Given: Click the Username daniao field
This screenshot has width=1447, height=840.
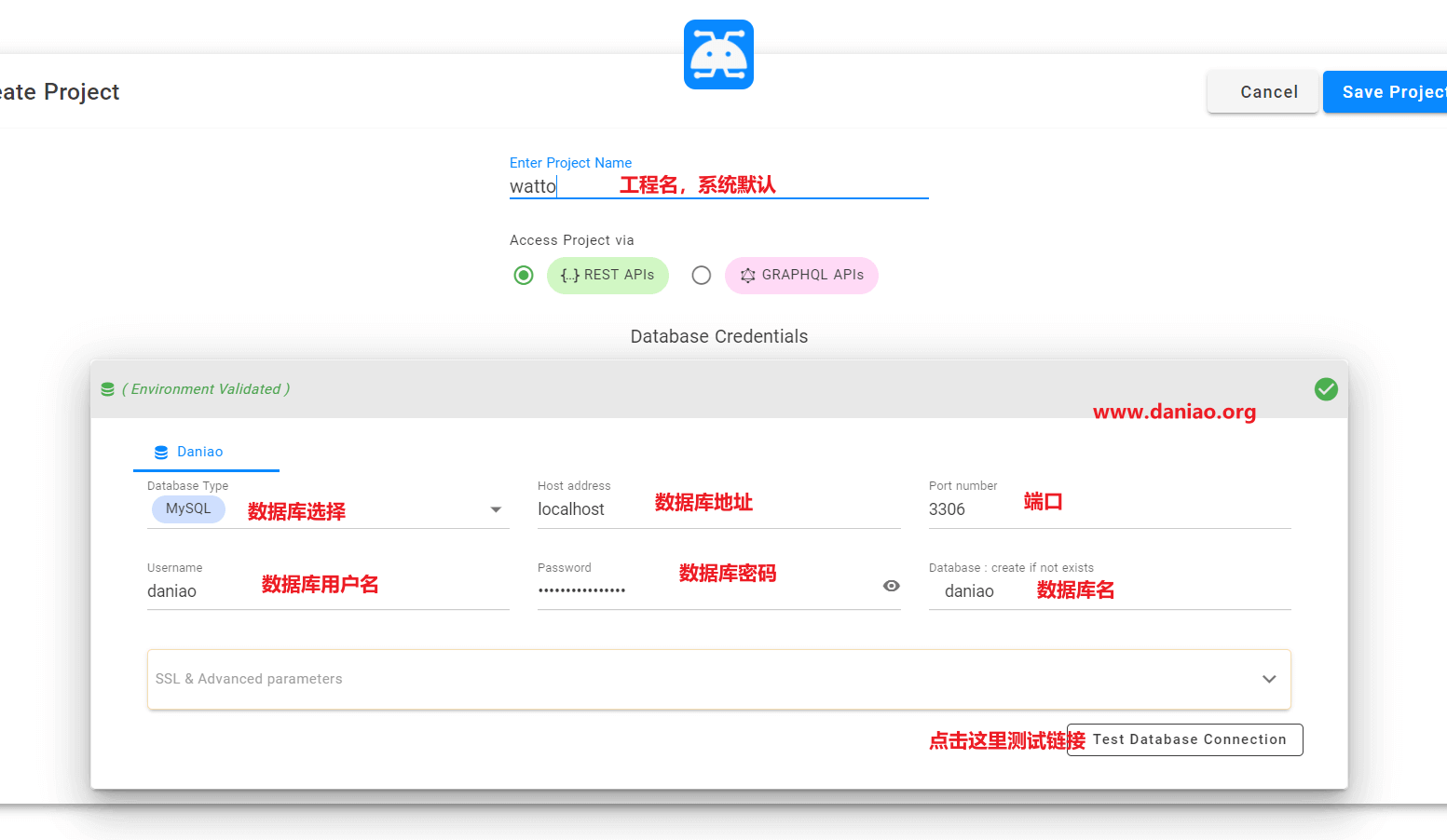Looking at the screenshot, I should tap(328, 591).
